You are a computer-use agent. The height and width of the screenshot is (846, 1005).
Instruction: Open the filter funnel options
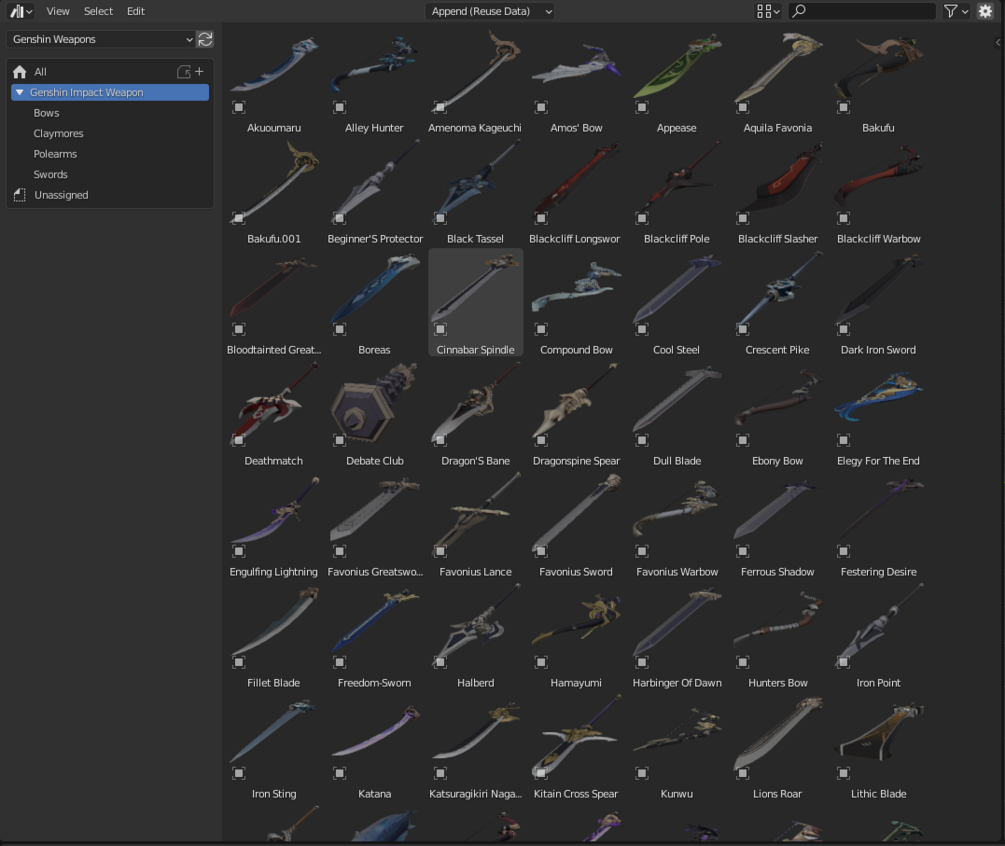click(956, 11)
